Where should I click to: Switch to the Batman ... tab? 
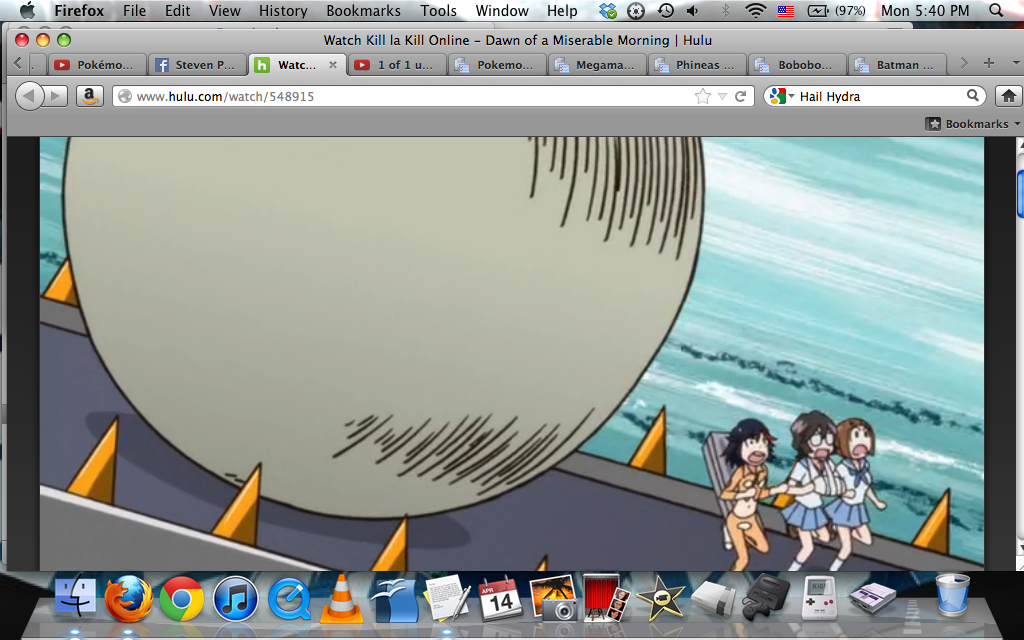(x=897, y=65)
